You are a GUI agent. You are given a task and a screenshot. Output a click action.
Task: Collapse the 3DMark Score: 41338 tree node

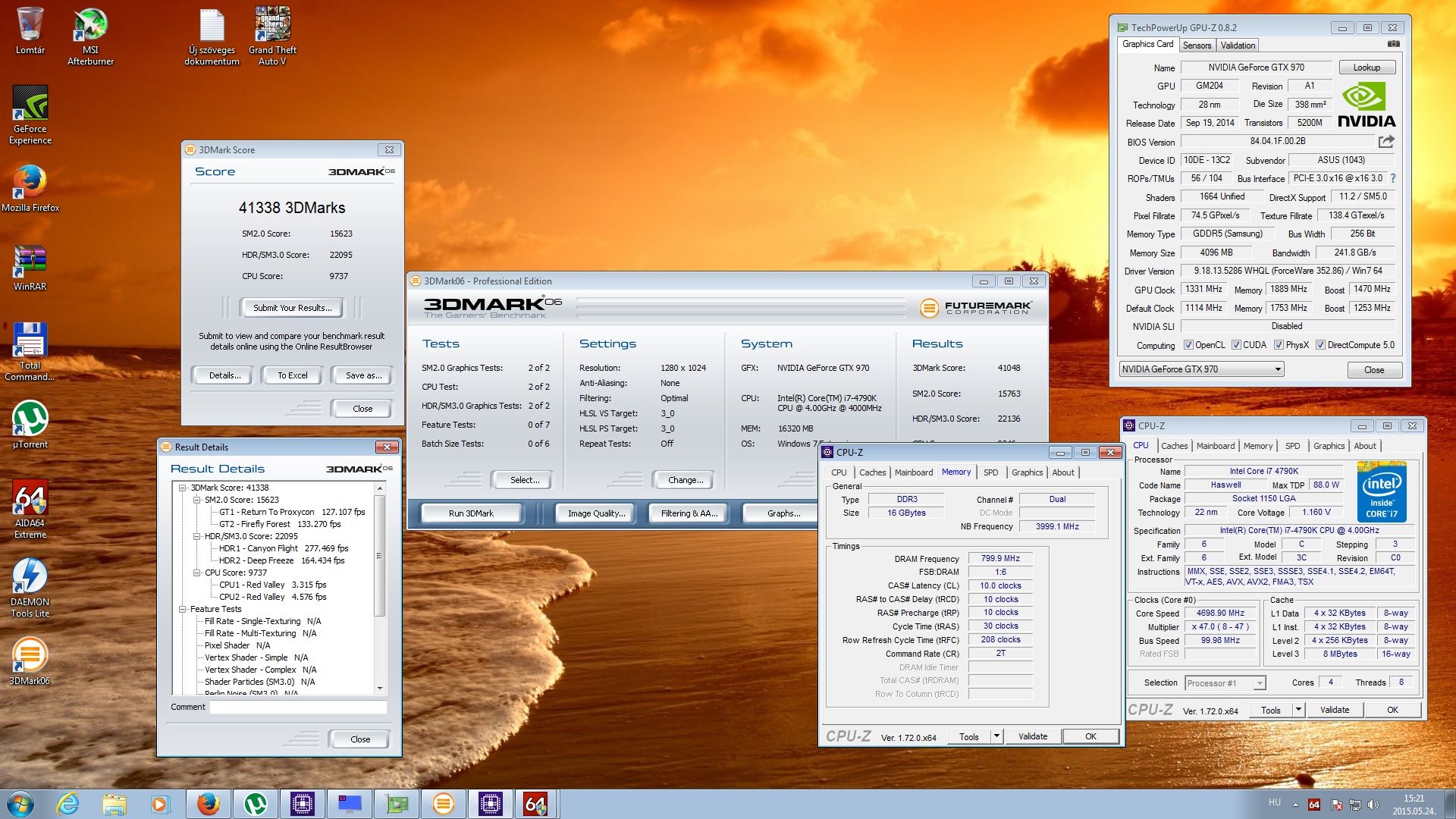click(183, 488)
